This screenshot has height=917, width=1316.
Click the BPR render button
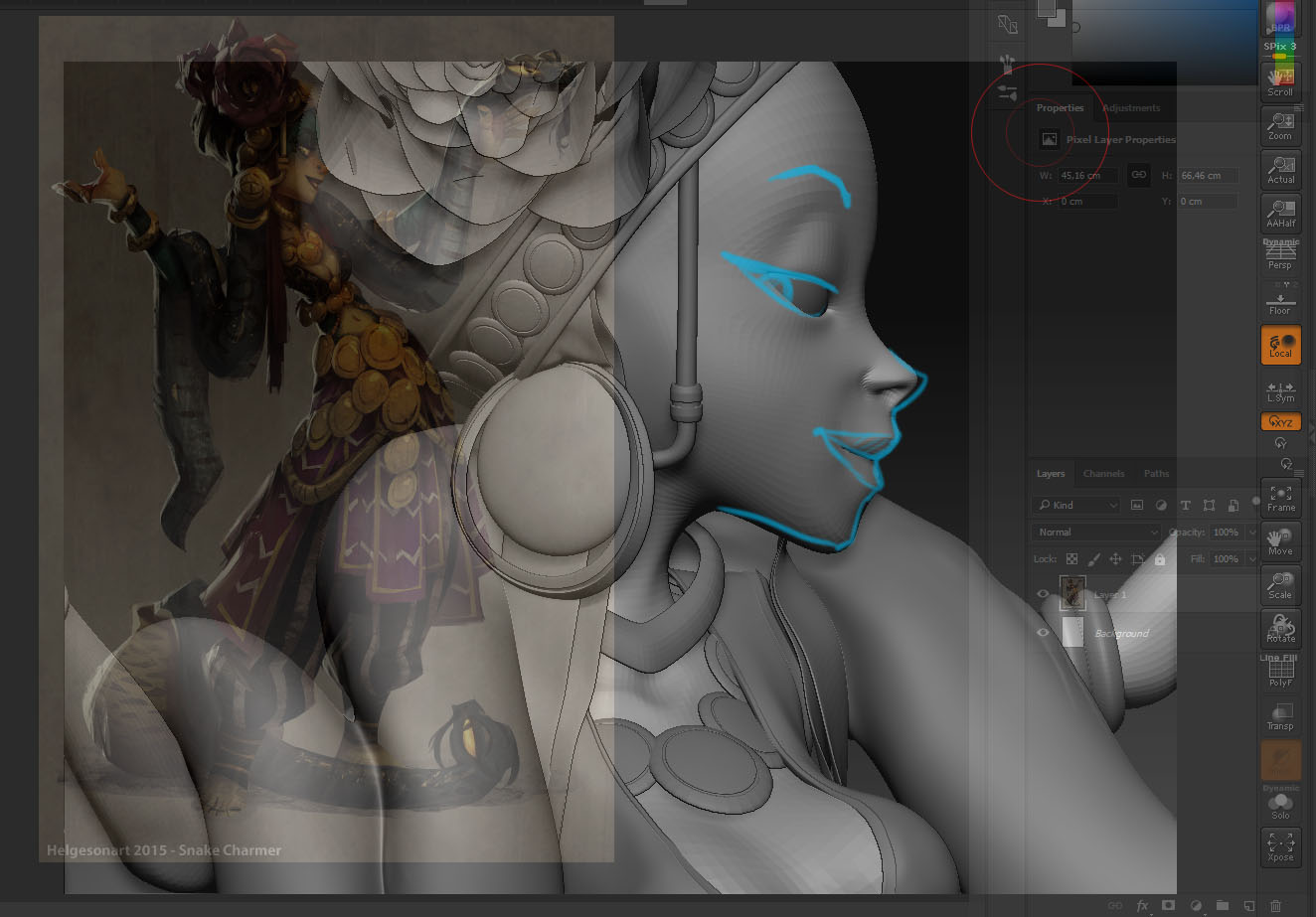[1280, 18]
